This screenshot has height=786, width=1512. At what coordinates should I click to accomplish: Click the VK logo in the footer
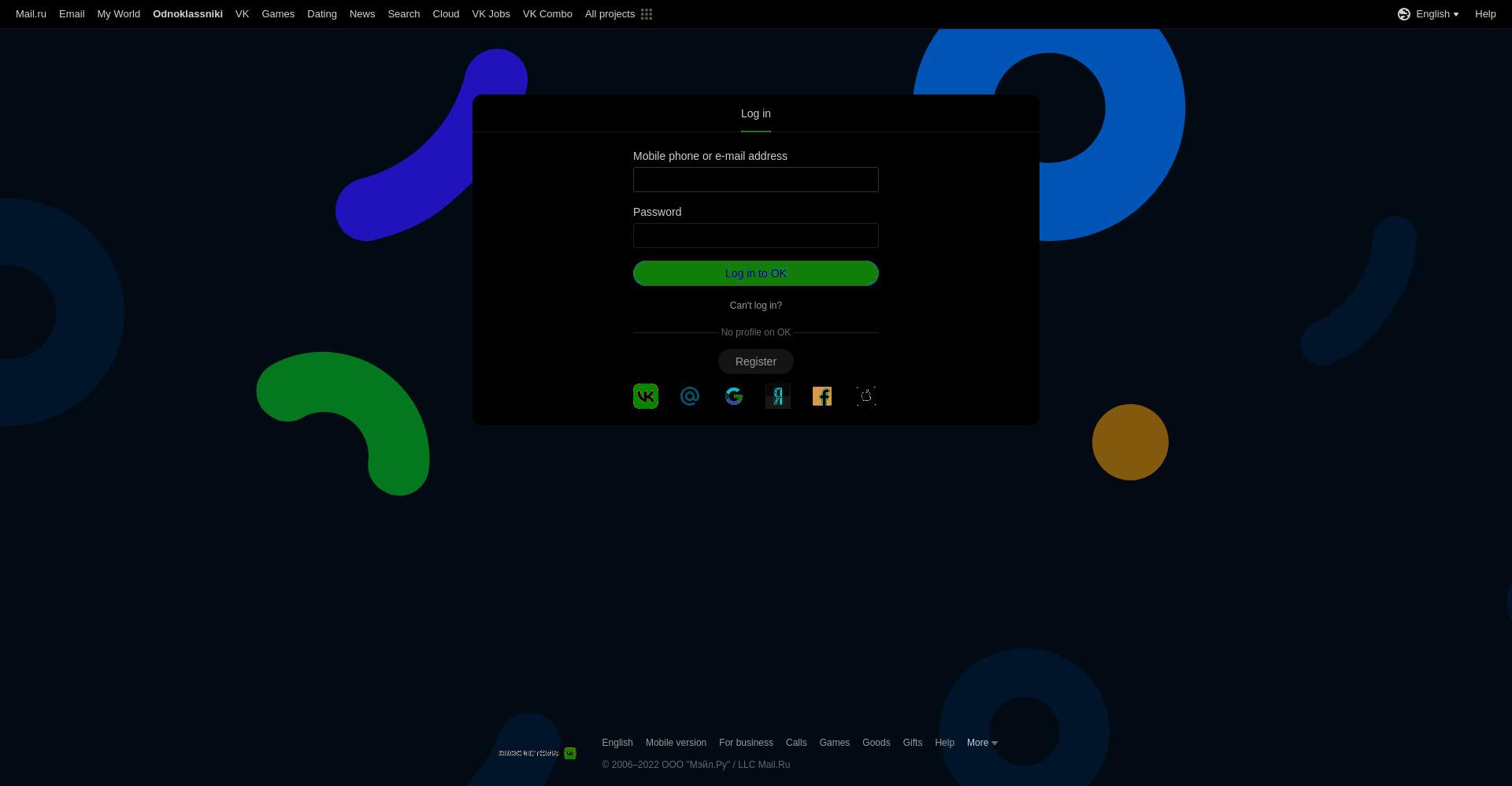click(570, 753)
